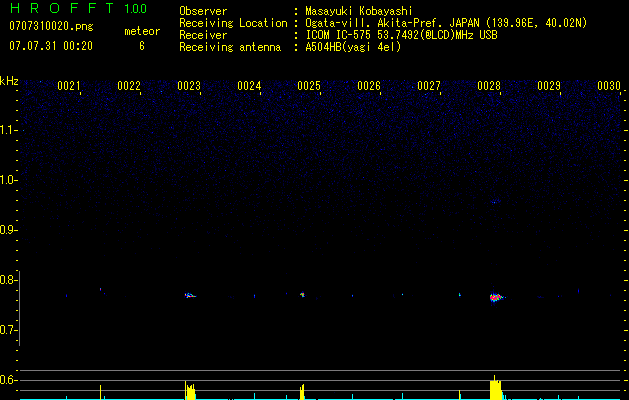
Task: Click the Receiving Location field label
Action: pos(233,23)
